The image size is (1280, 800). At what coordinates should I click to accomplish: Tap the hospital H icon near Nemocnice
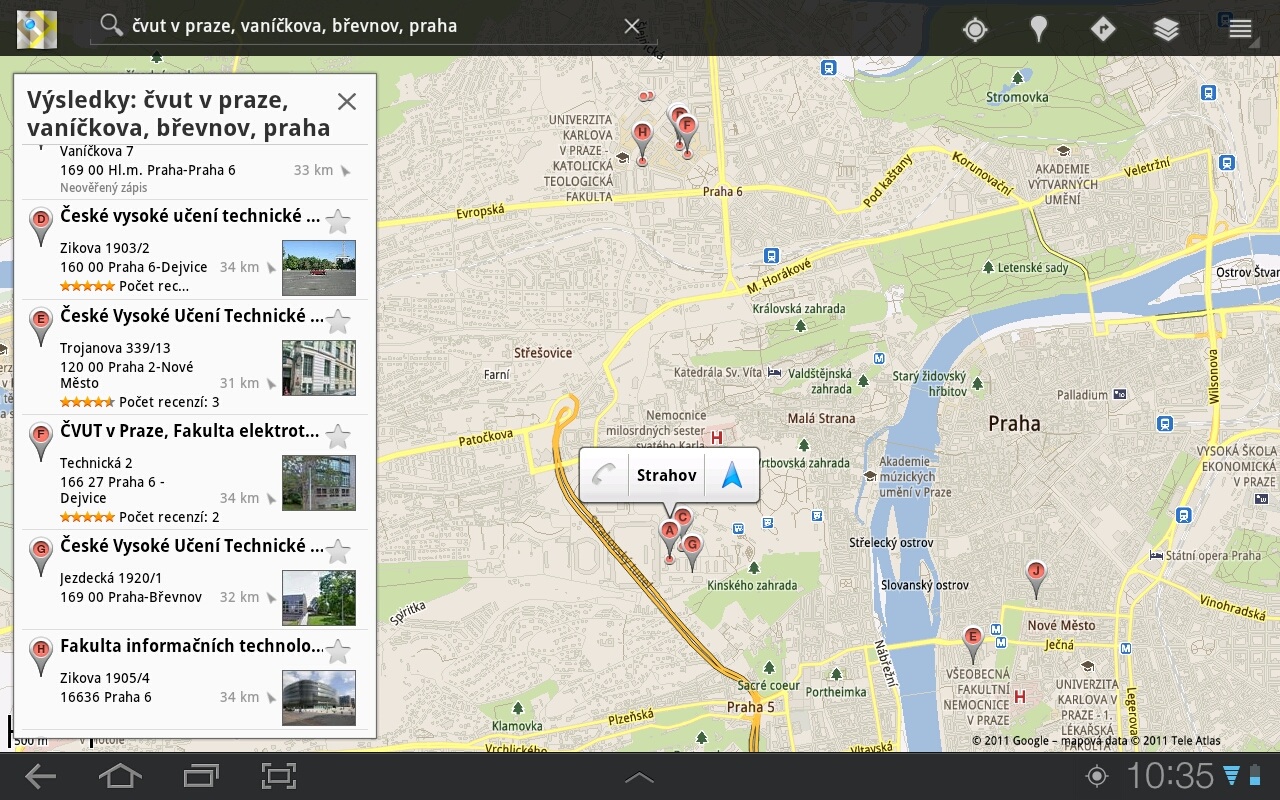715,438
